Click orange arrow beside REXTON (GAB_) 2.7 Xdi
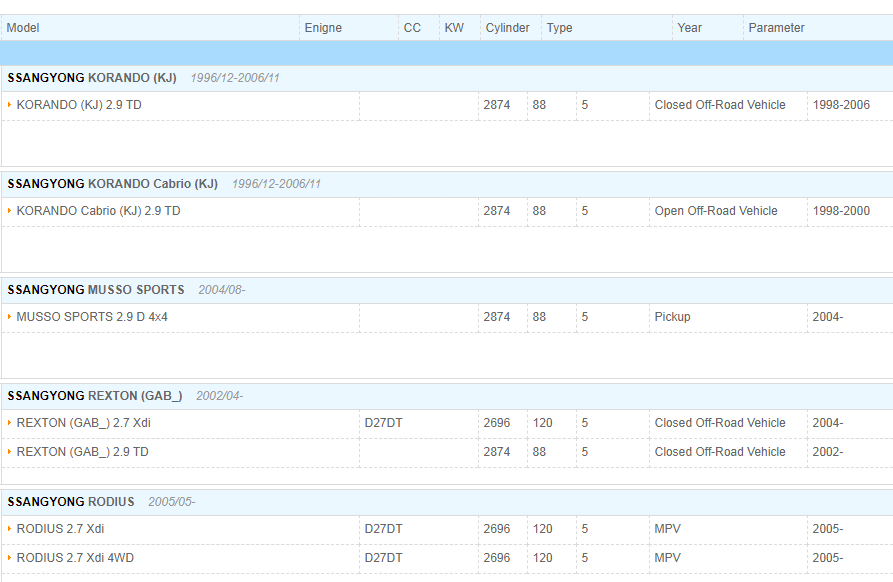 click(x=9, y=423)
